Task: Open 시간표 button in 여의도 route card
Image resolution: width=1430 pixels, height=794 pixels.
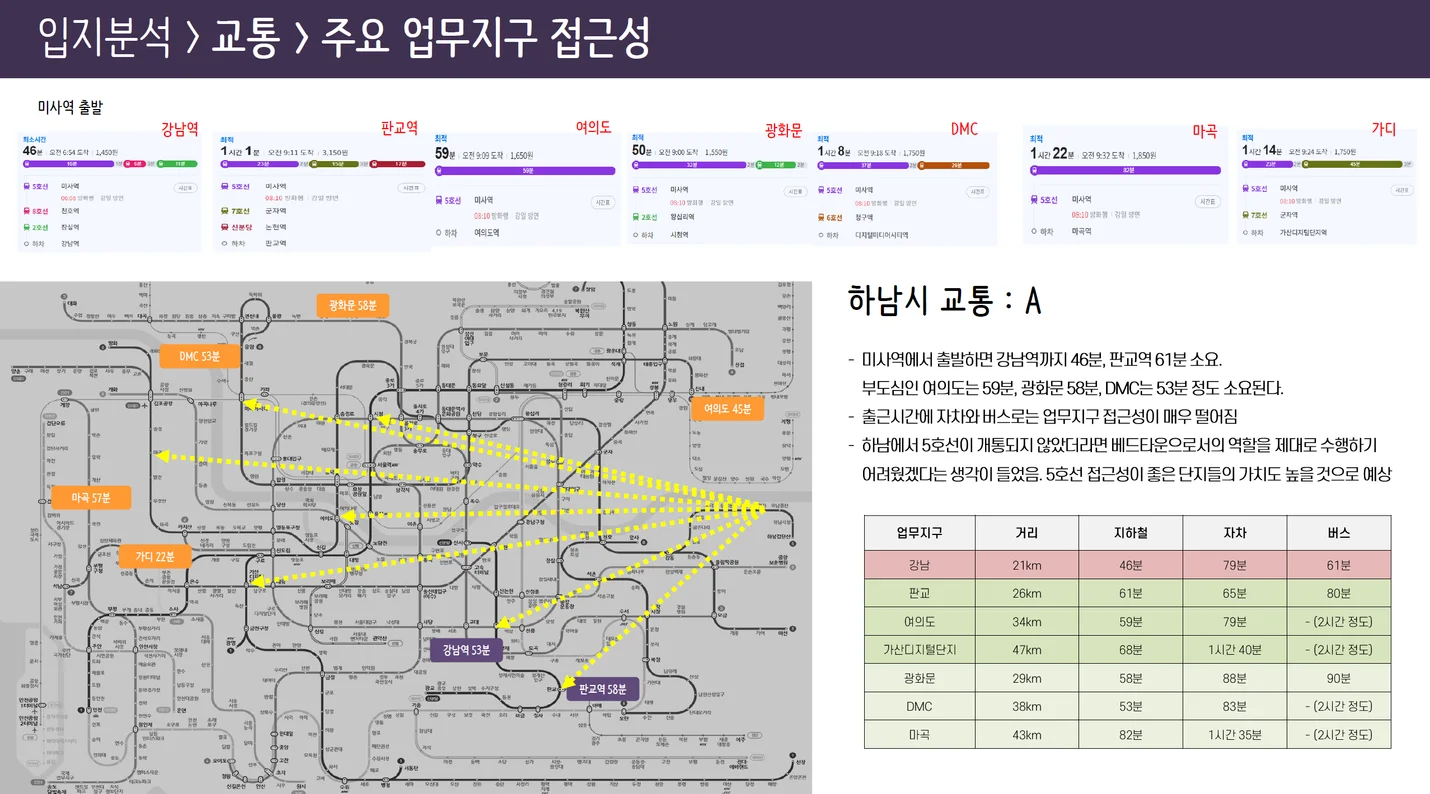Action: (602, 202)
